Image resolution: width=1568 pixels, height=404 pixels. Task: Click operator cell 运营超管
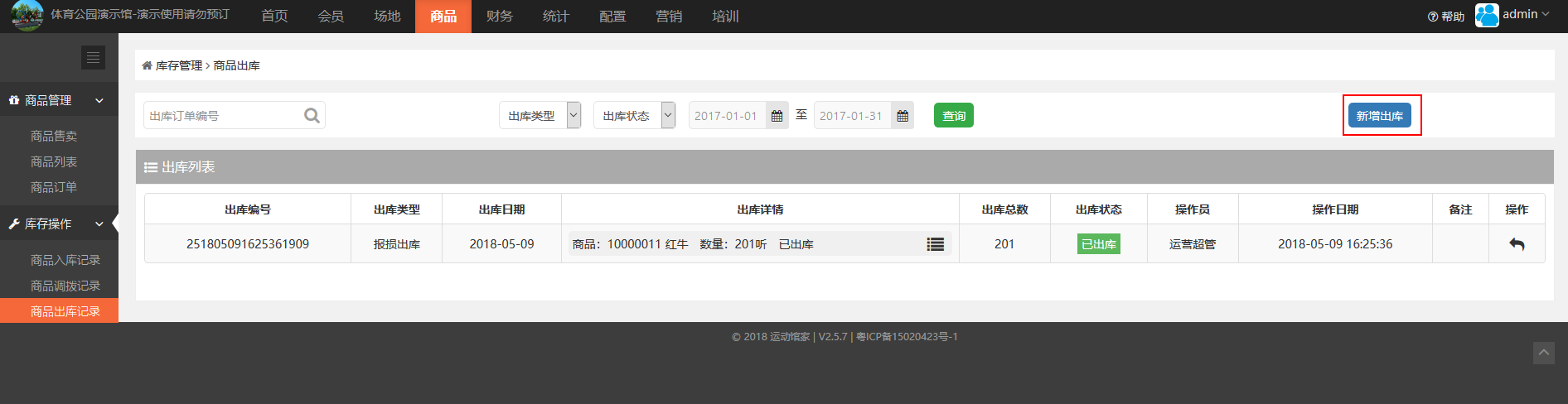click(1193, 244)
